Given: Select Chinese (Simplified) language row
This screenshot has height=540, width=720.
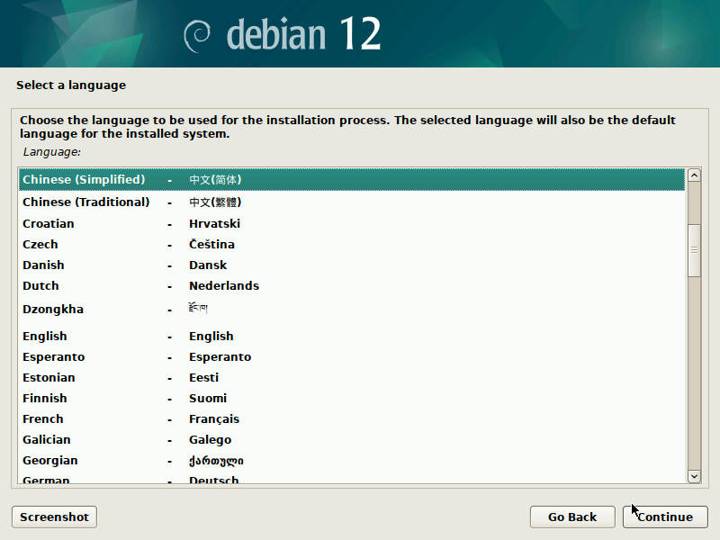Looking at the screenshot, I should (83, 180).
